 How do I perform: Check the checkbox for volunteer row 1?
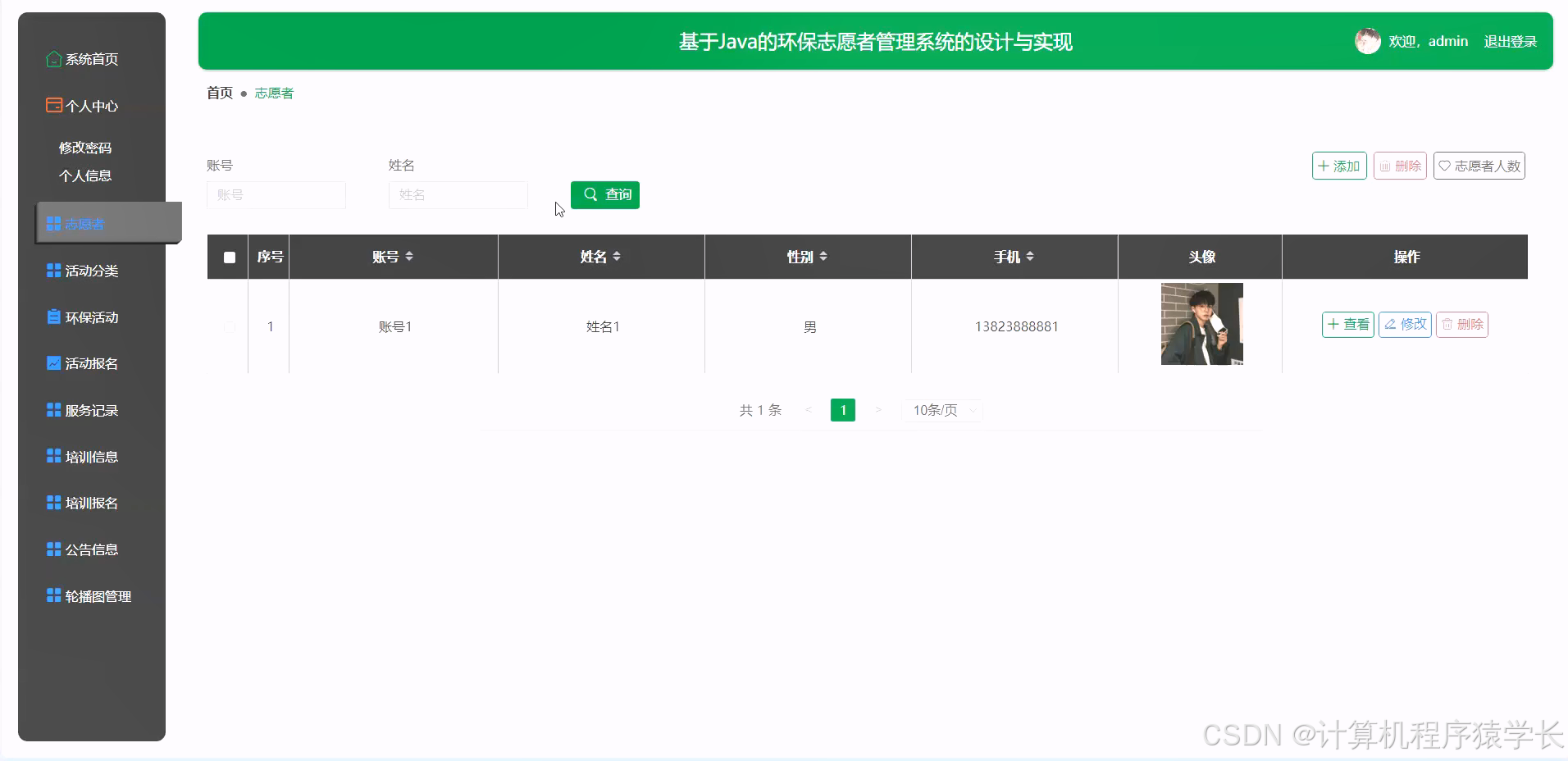229,326
